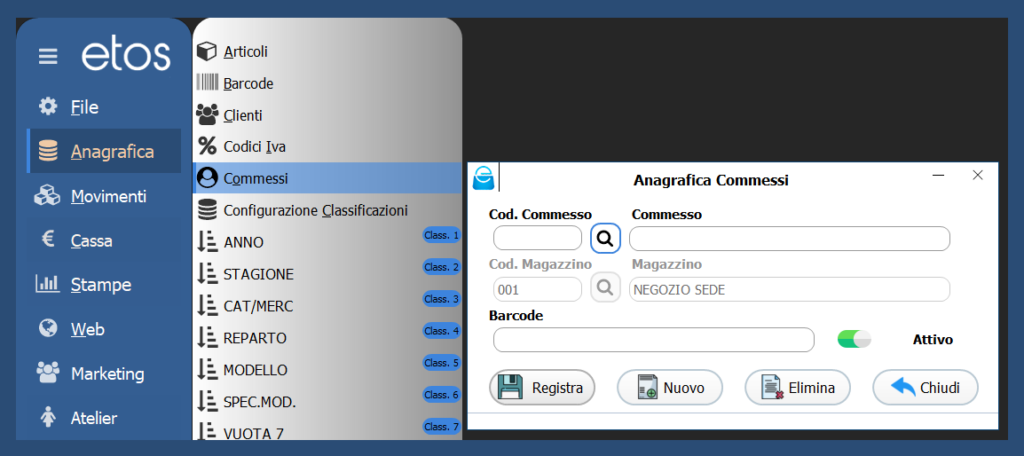Select the STAGIONE classification entry
The width and height of the screenshot is (1024, 456).
(327, 274)
